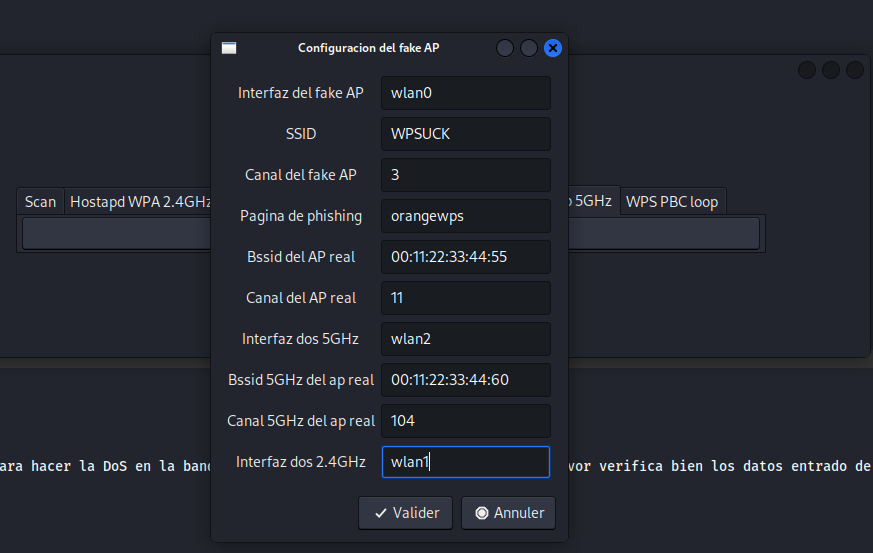Focus the Canal del fake AP field
The width and height of the screenshot is (873, 553).
(x=466, y=175)
